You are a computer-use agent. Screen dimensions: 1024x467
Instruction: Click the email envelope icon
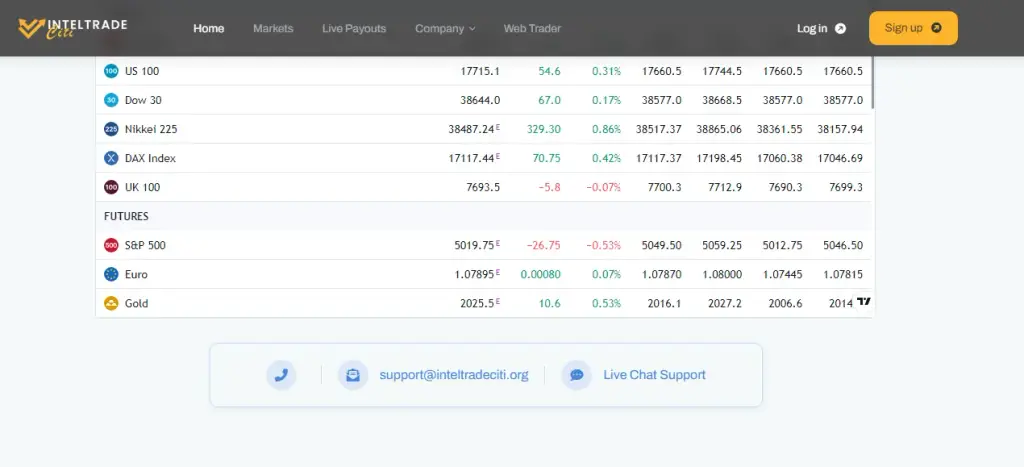[353, 375]
